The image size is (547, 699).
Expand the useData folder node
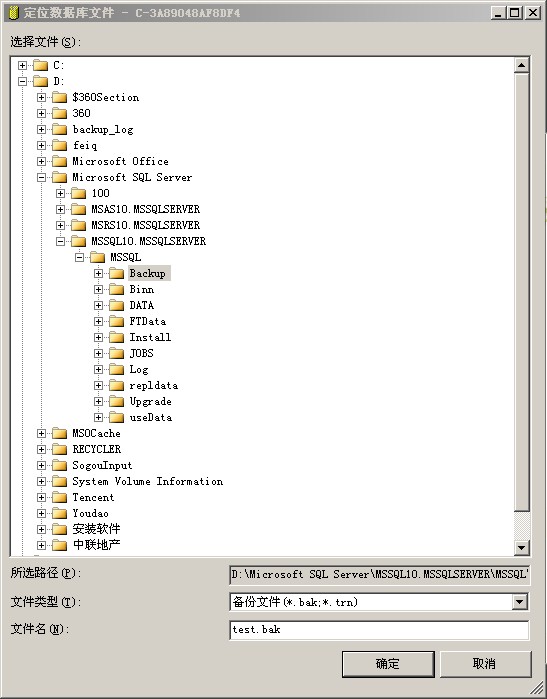pyautogui.click(x=99, y=418)
